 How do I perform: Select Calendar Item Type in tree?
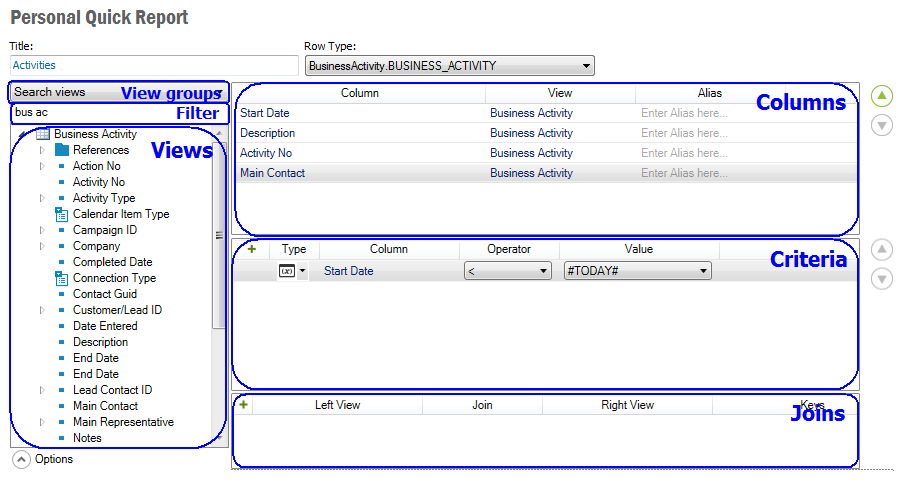click(x=121, y=214)
